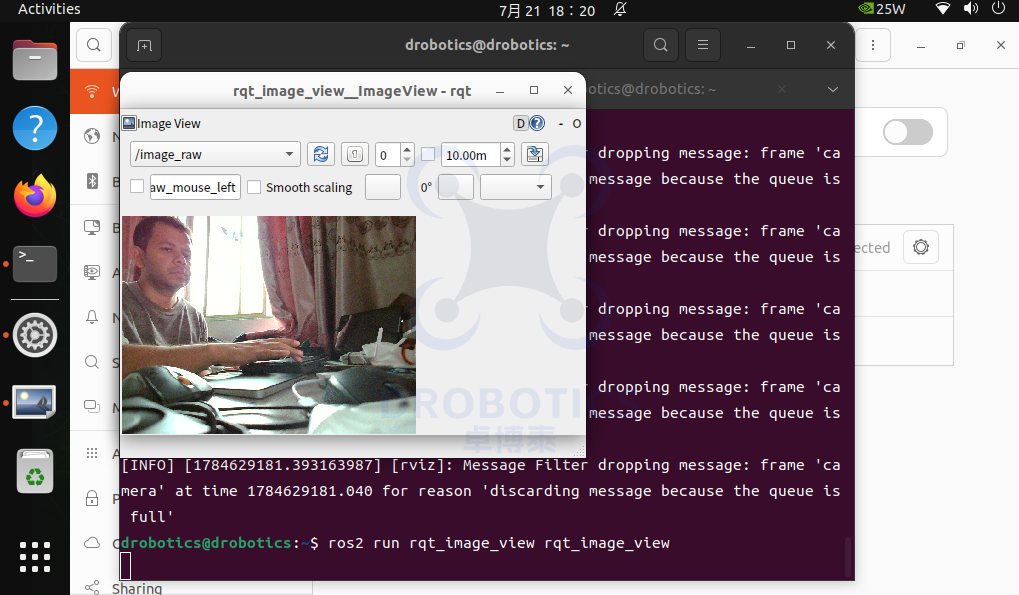Click the mouse topic field 'aw_mouse_left'
1019x595 pixels.
(195, 187)
